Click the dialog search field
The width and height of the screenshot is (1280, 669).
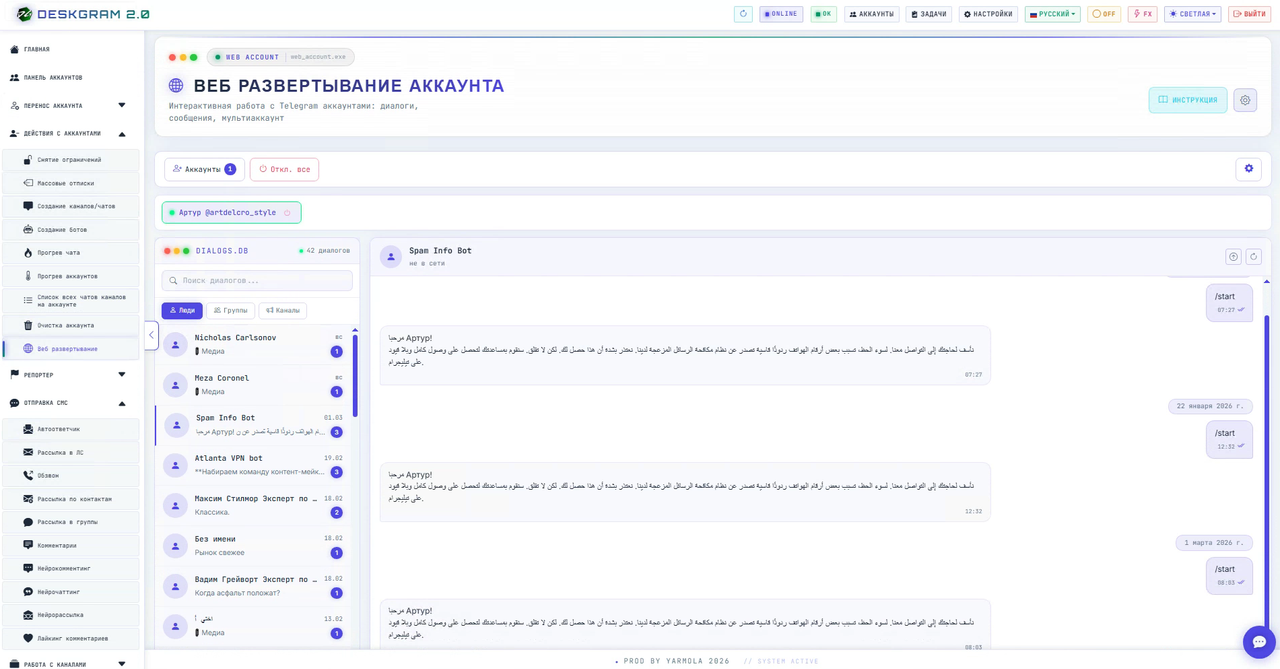point(257,281)
